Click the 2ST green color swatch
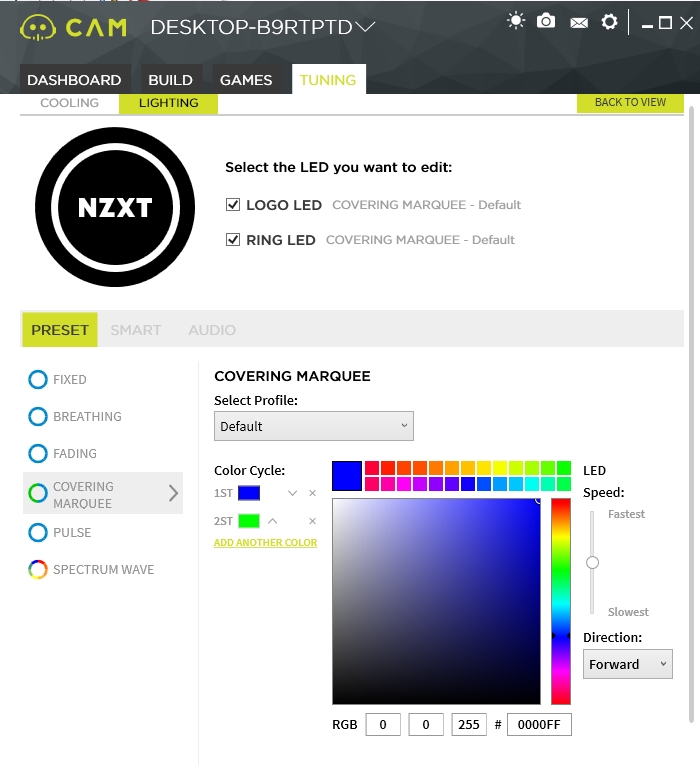This screenshot has height=765, width=700. coord(249,521)
